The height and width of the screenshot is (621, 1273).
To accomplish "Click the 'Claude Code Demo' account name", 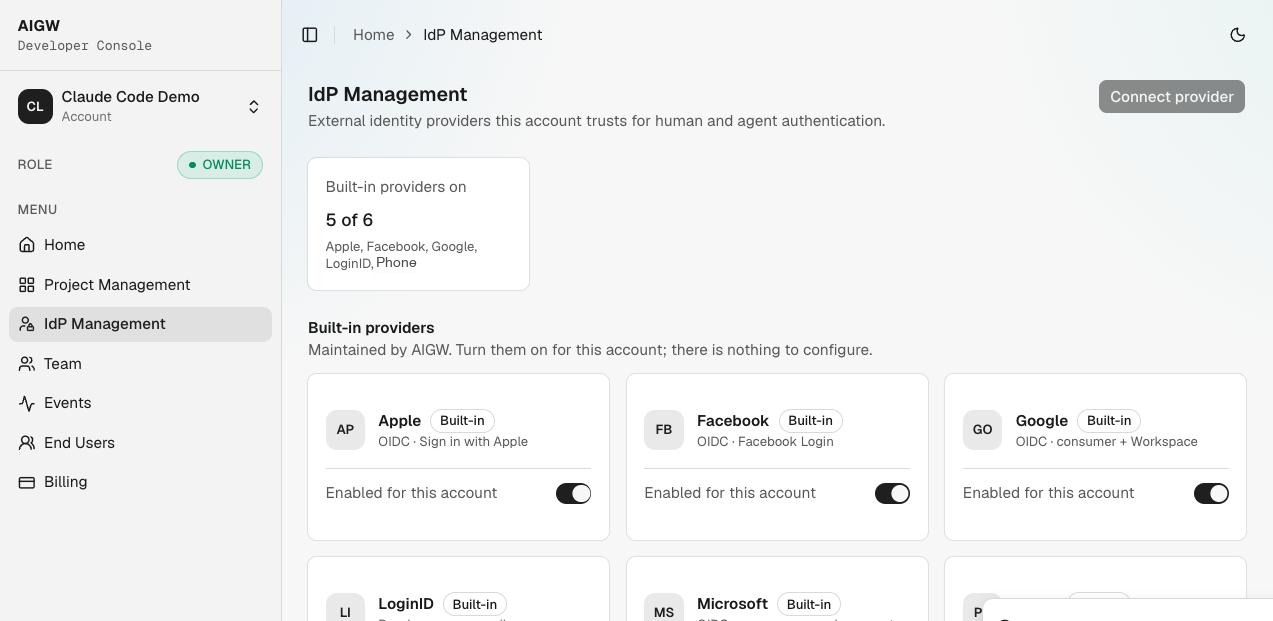I will point(130,97).
